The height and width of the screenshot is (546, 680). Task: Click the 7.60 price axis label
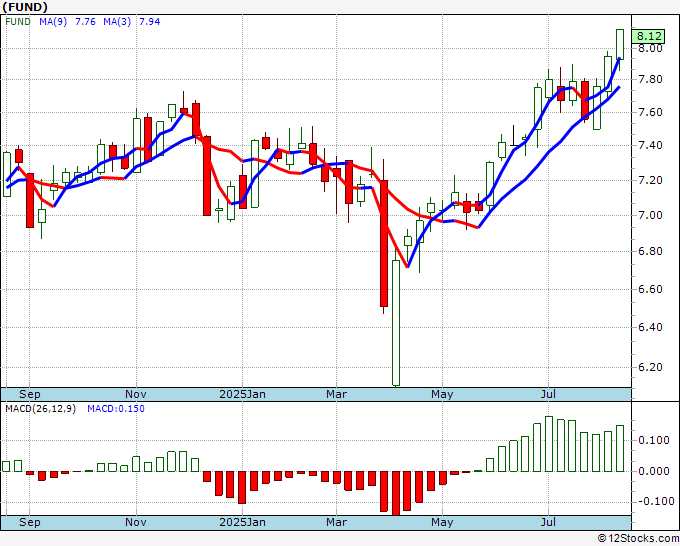point(650,112)
